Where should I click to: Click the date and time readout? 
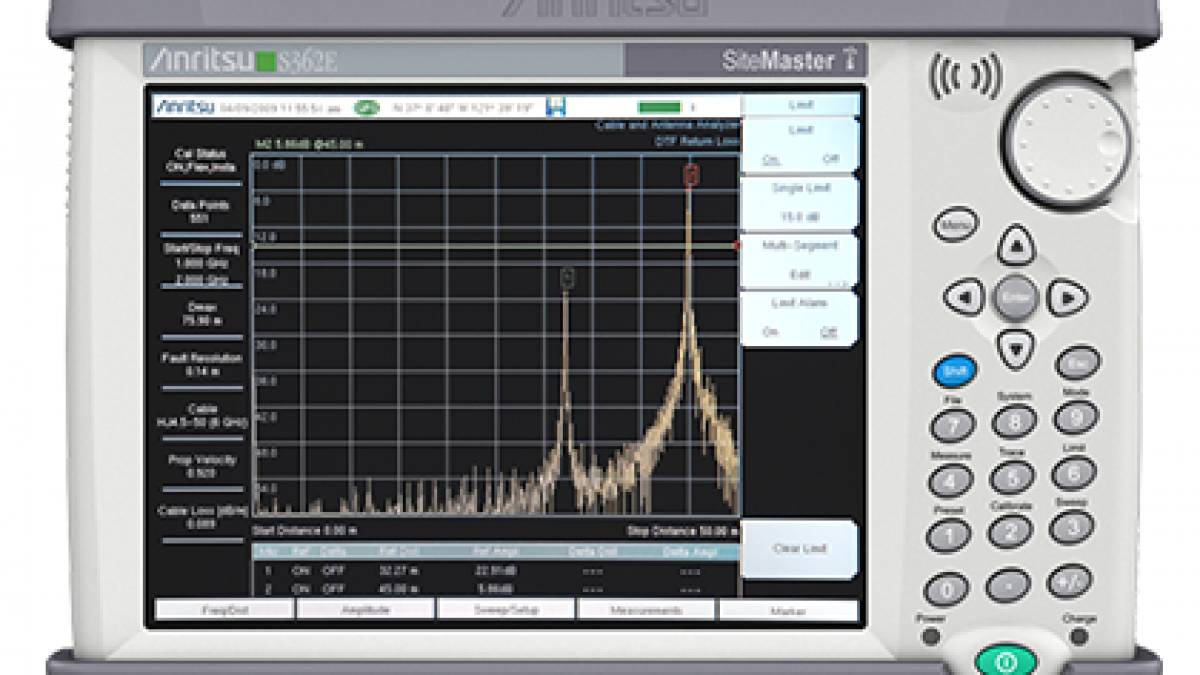tap(280, 107)
